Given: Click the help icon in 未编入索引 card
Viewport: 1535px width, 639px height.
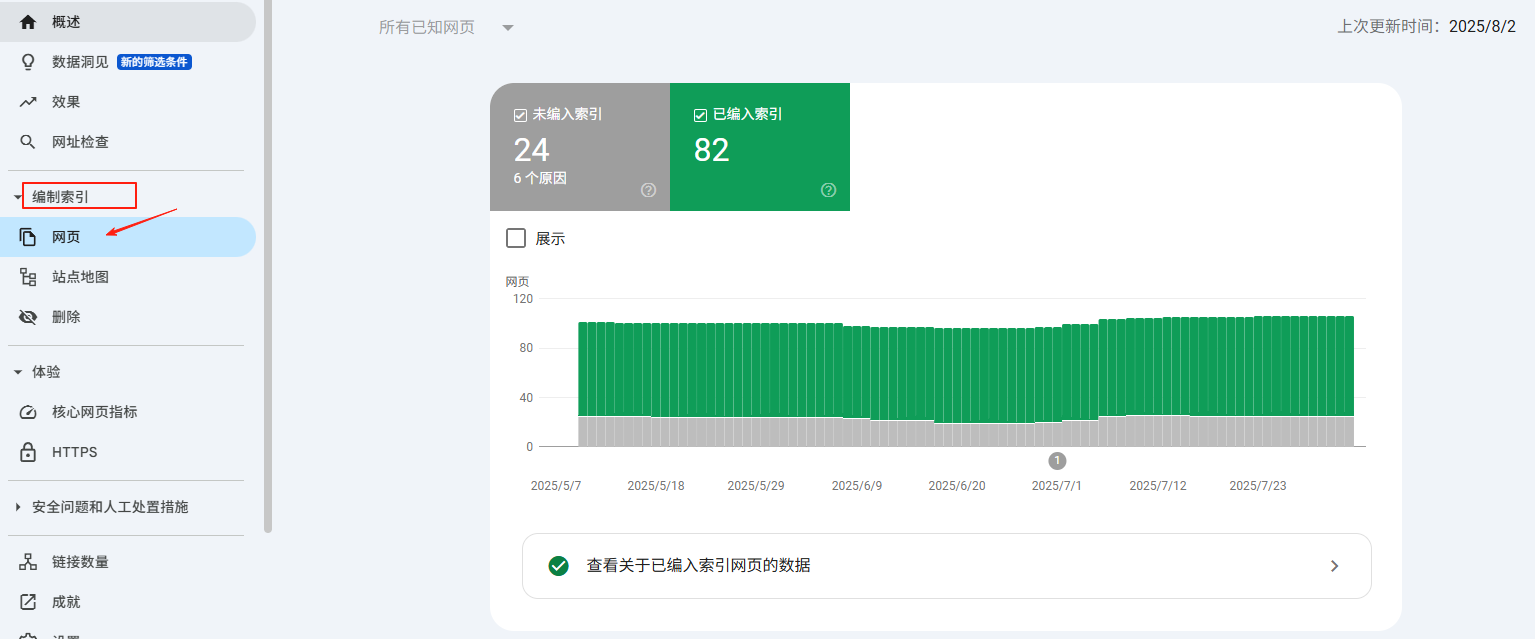Looking at the screenshot, I should [x=648, y=190].
